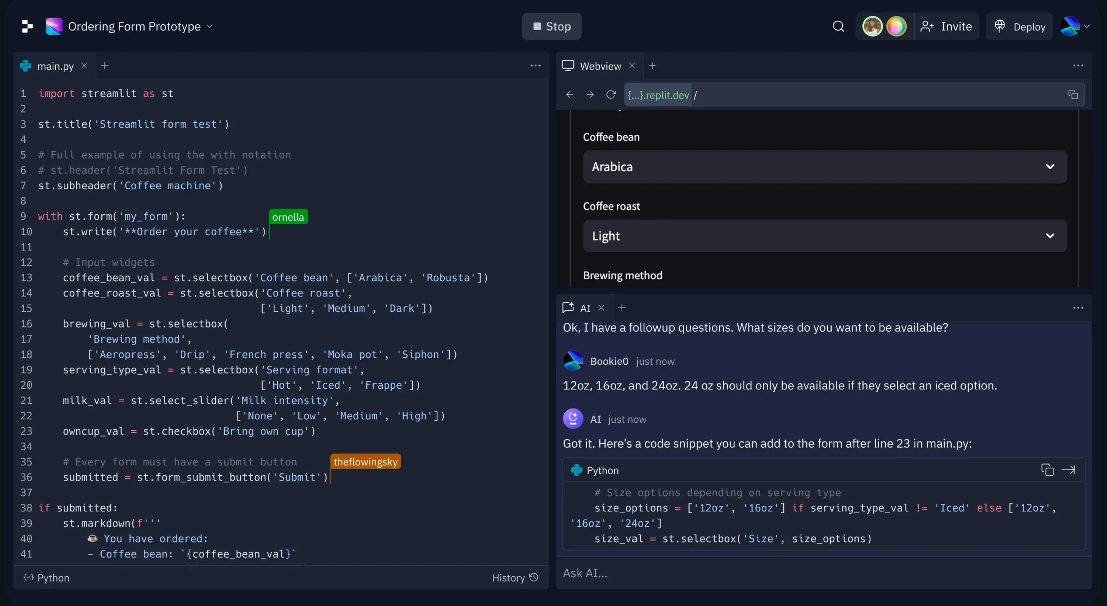Insert the code snippet into the file
Screen dimensions: 1107x606
[x=1068, y=470]
